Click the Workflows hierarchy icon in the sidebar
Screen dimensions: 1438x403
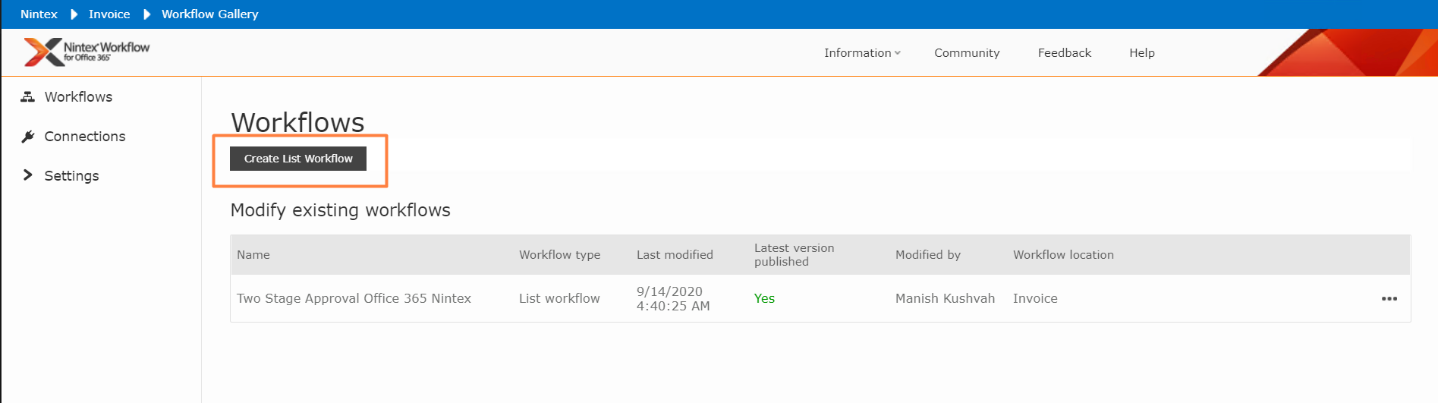pos(28,97)
